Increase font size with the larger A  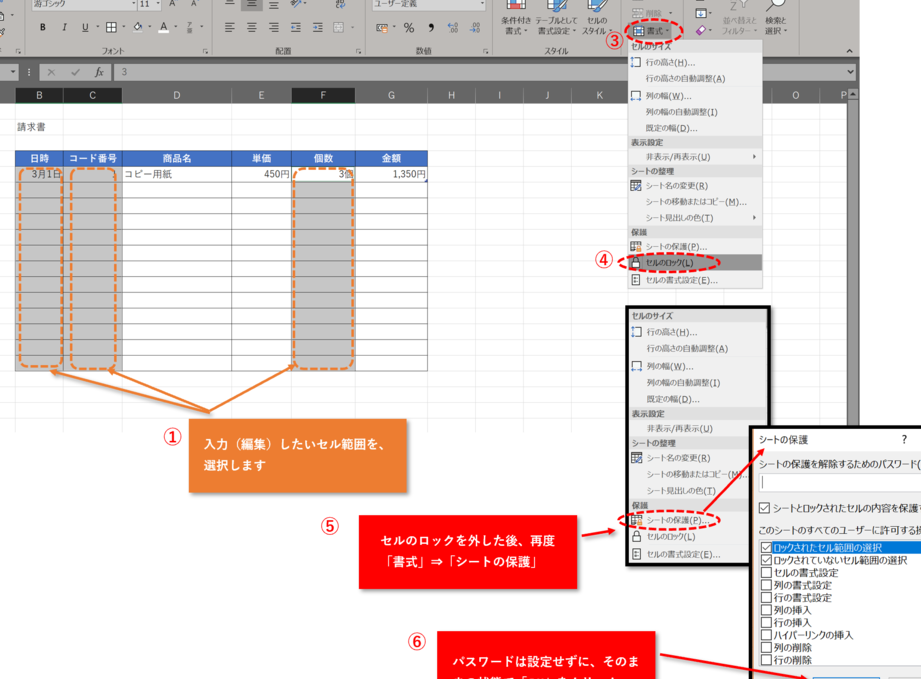point(173,4)
